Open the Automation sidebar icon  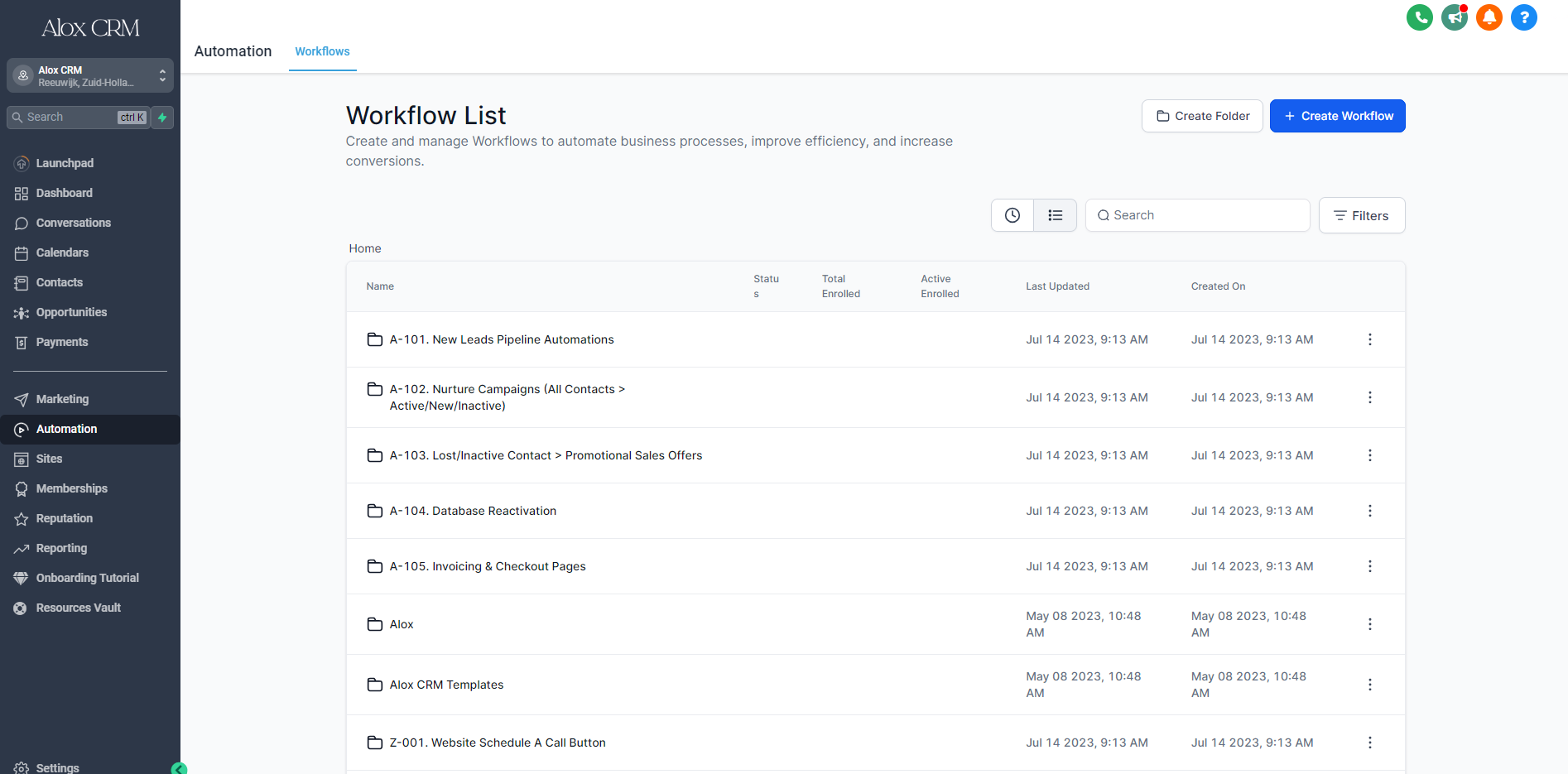point(21,429)
